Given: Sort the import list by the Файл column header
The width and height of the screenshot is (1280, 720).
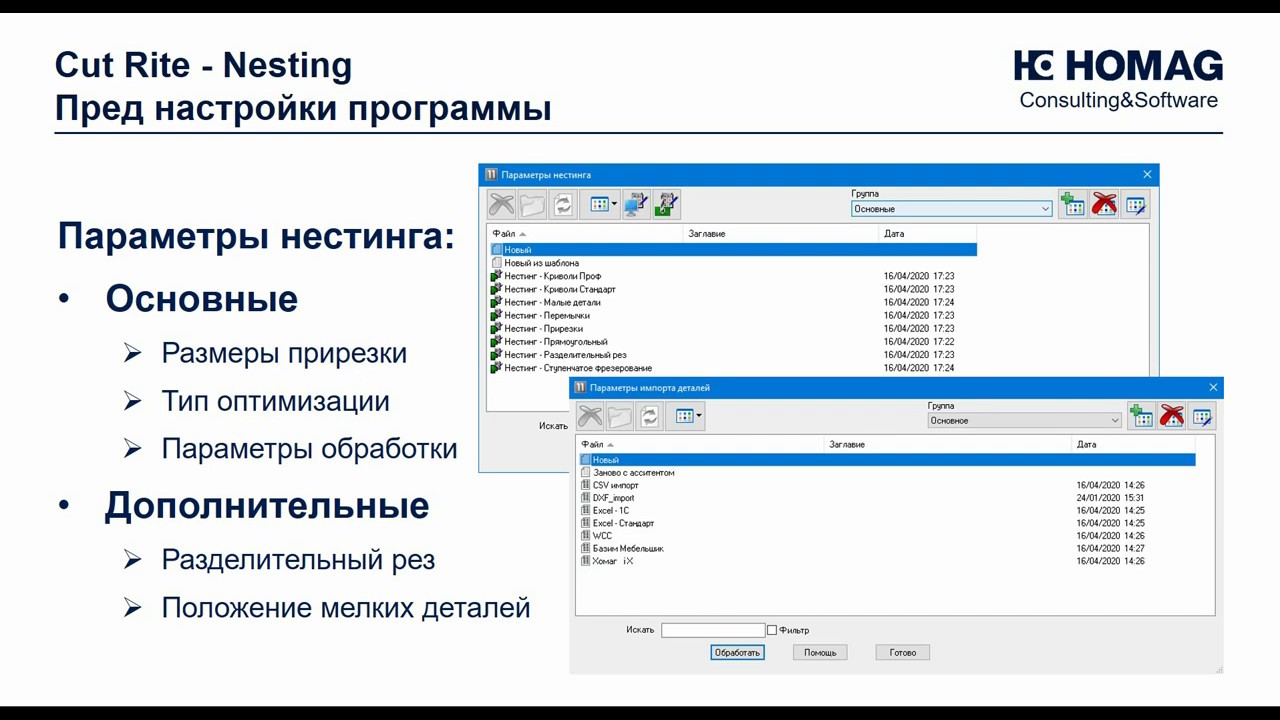Looking at the screenshot, I should (x=701, y=444).
